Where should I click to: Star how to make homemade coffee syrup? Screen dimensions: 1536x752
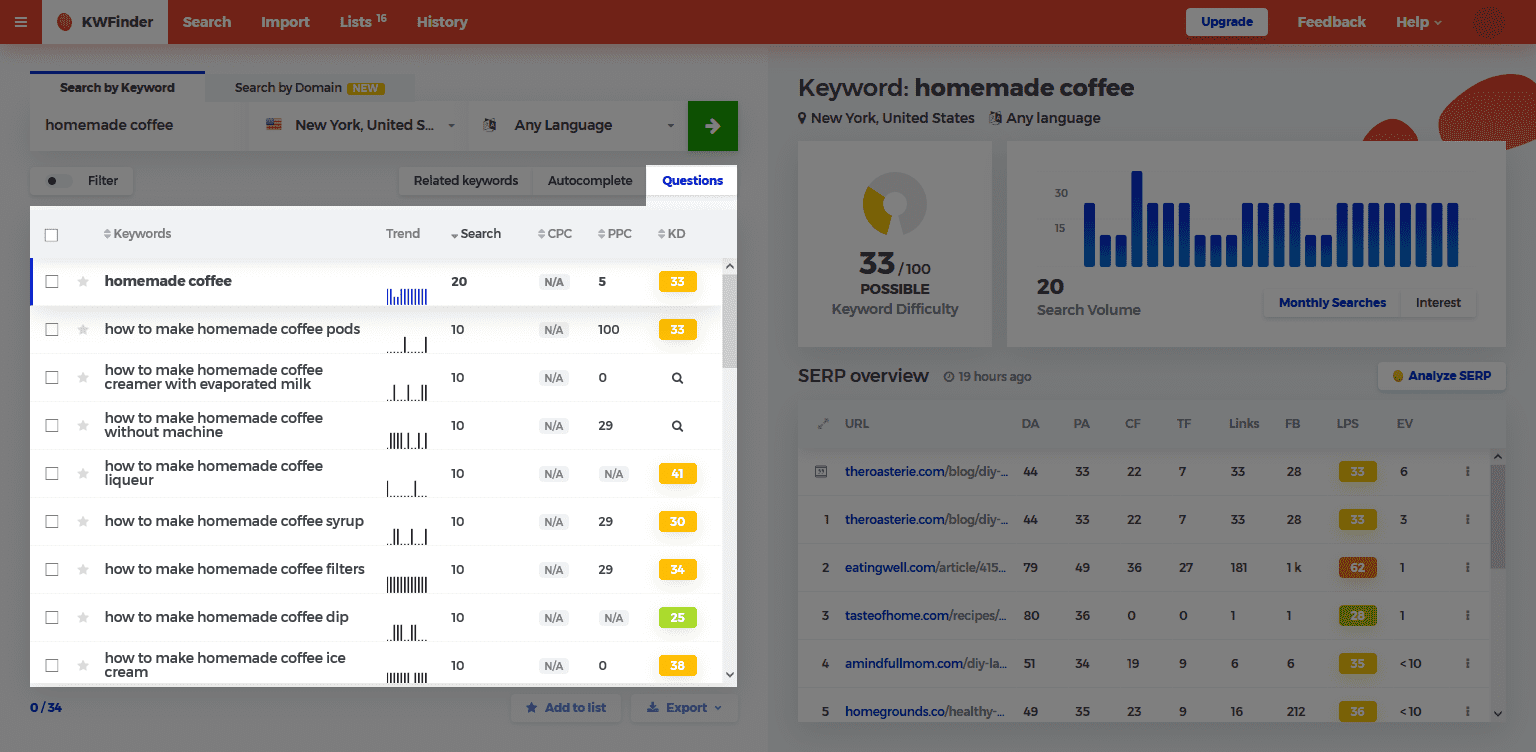coord(83,522)
